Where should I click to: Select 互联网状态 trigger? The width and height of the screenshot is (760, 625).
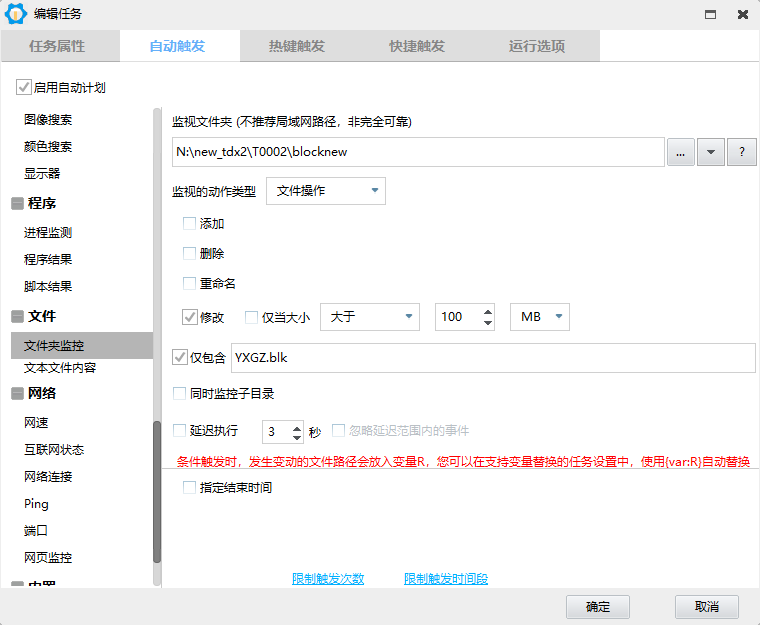54,450
